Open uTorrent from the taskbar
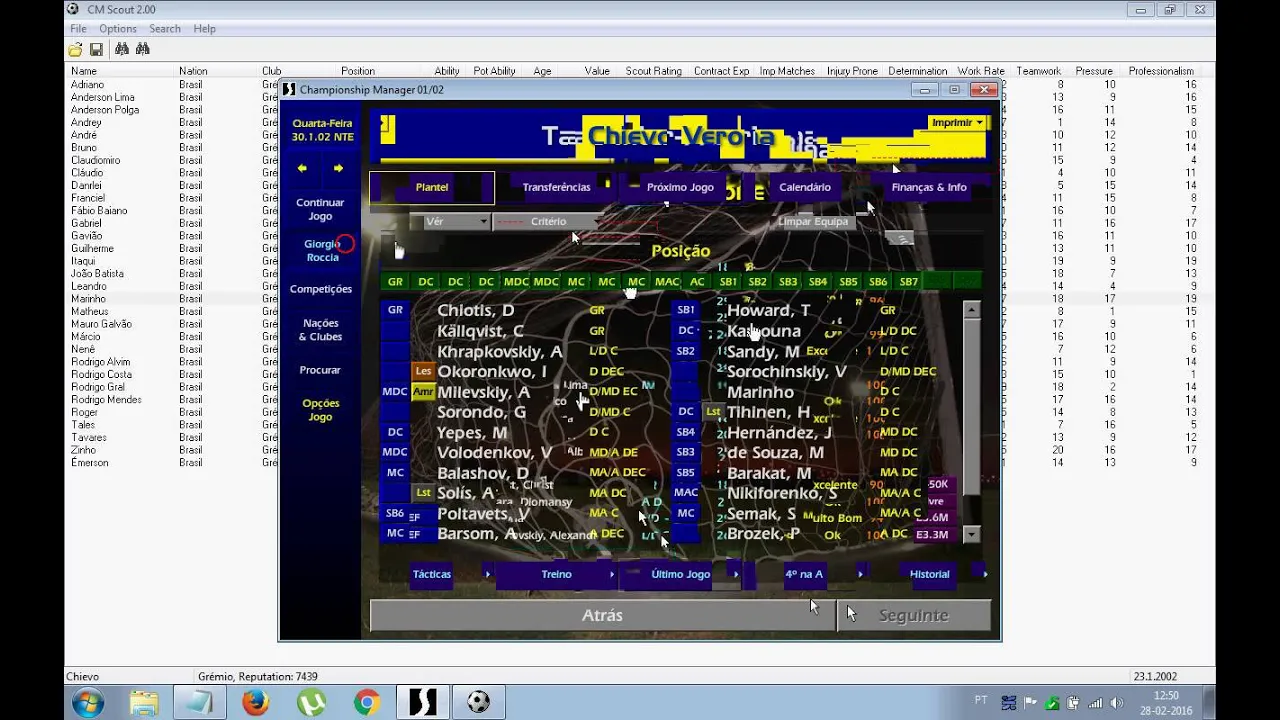This screenshot has width=1280, height=720. tap(311, 702)
